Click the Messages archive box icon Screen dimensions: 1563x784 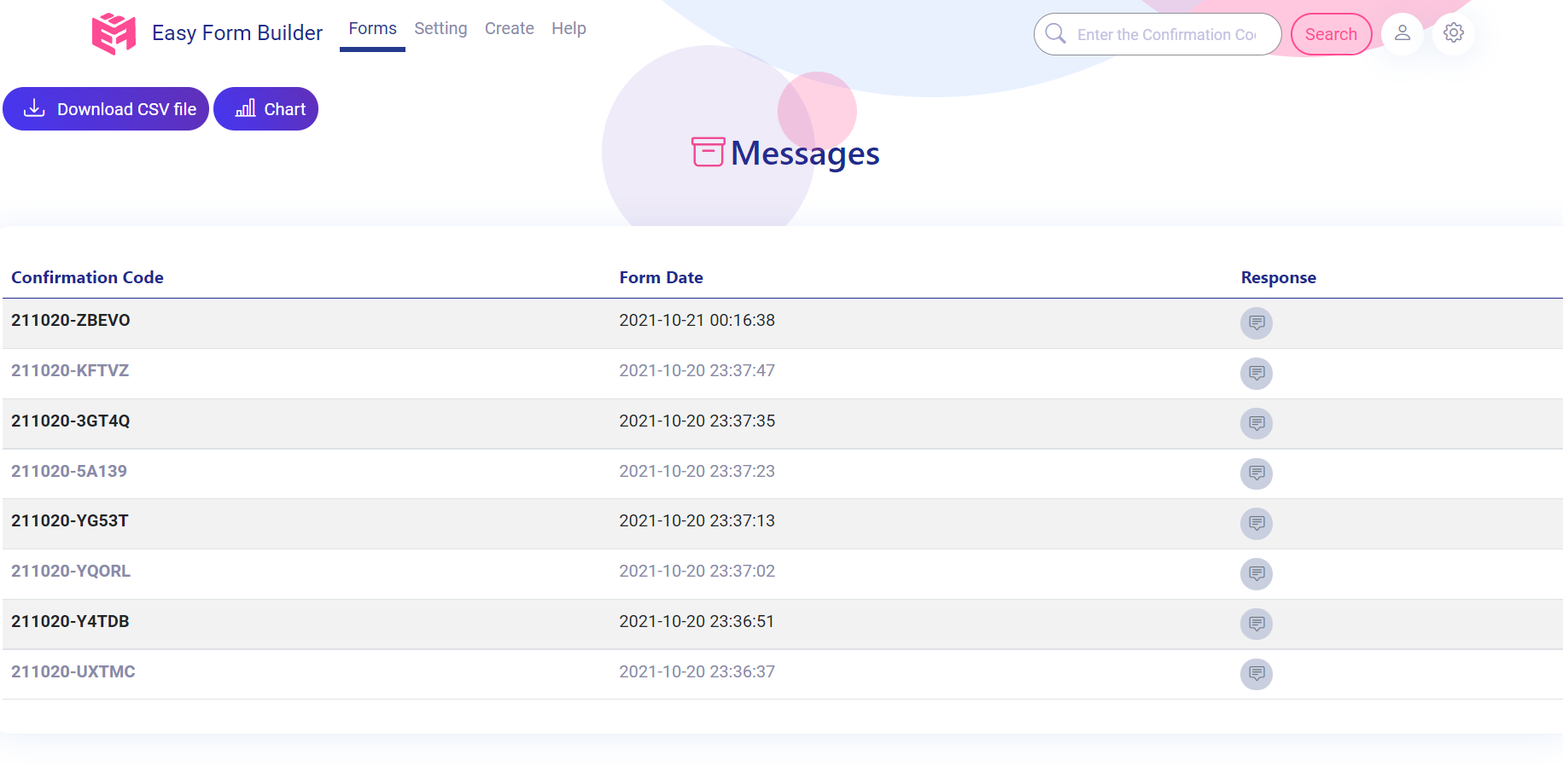[708, 152]
